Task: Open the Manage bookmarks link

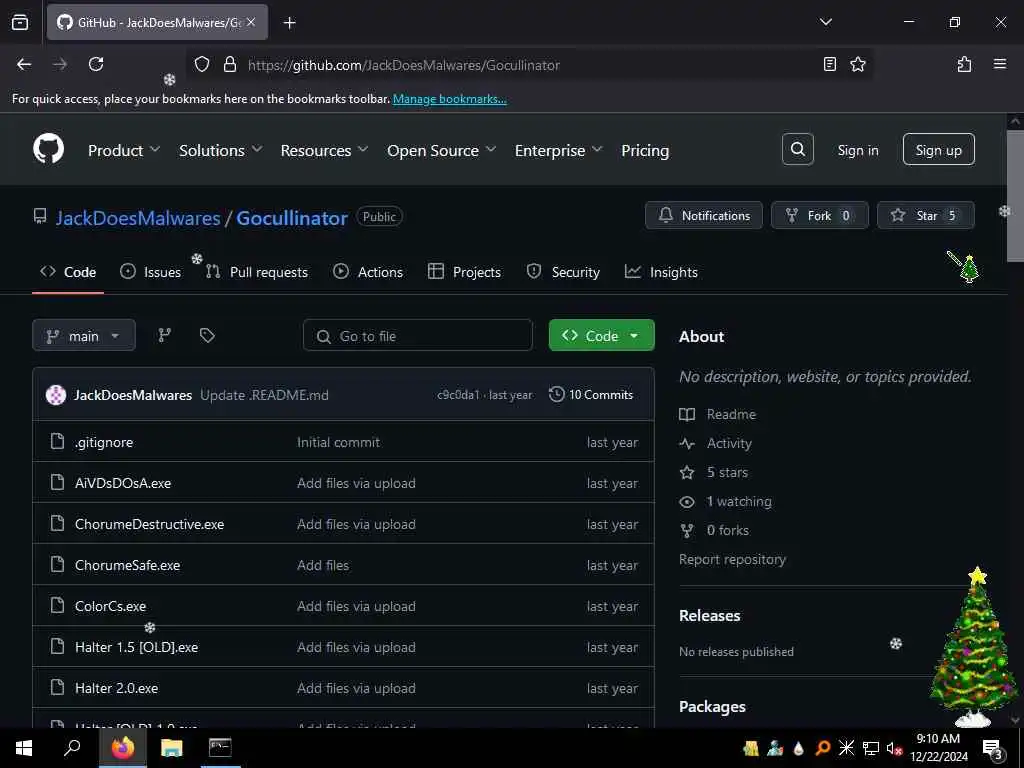Action: pyautogui.click(x=449, y=99)
